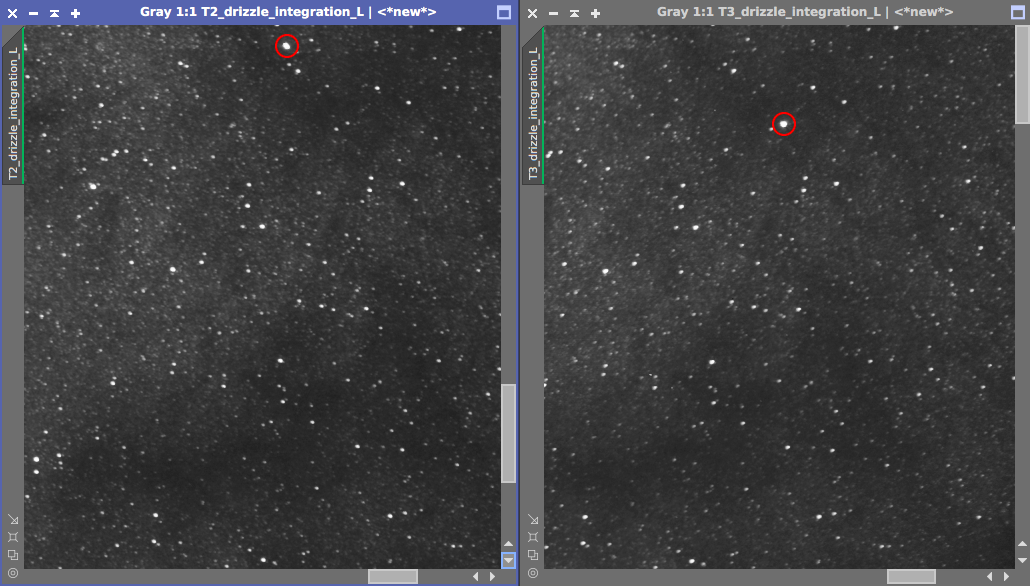
Task: Click fit-view icon in T3 window corner
Action: [x=533, y=537]
